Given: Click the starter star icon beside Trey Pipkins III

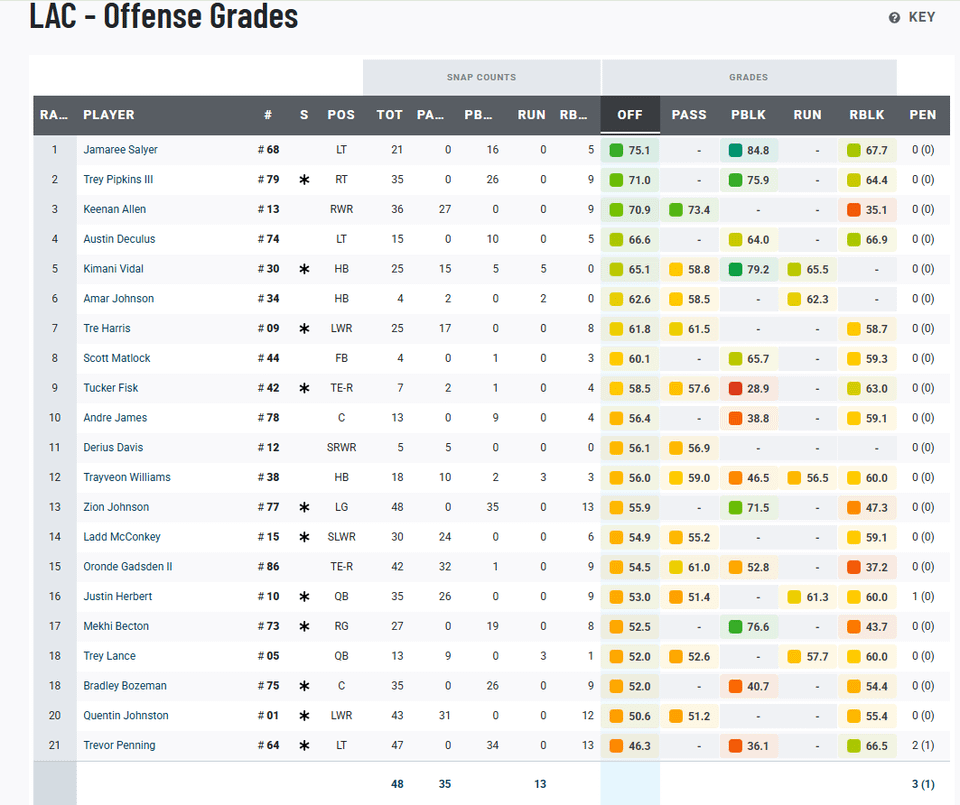Looking at the screenshot, I should coord(303,179).
